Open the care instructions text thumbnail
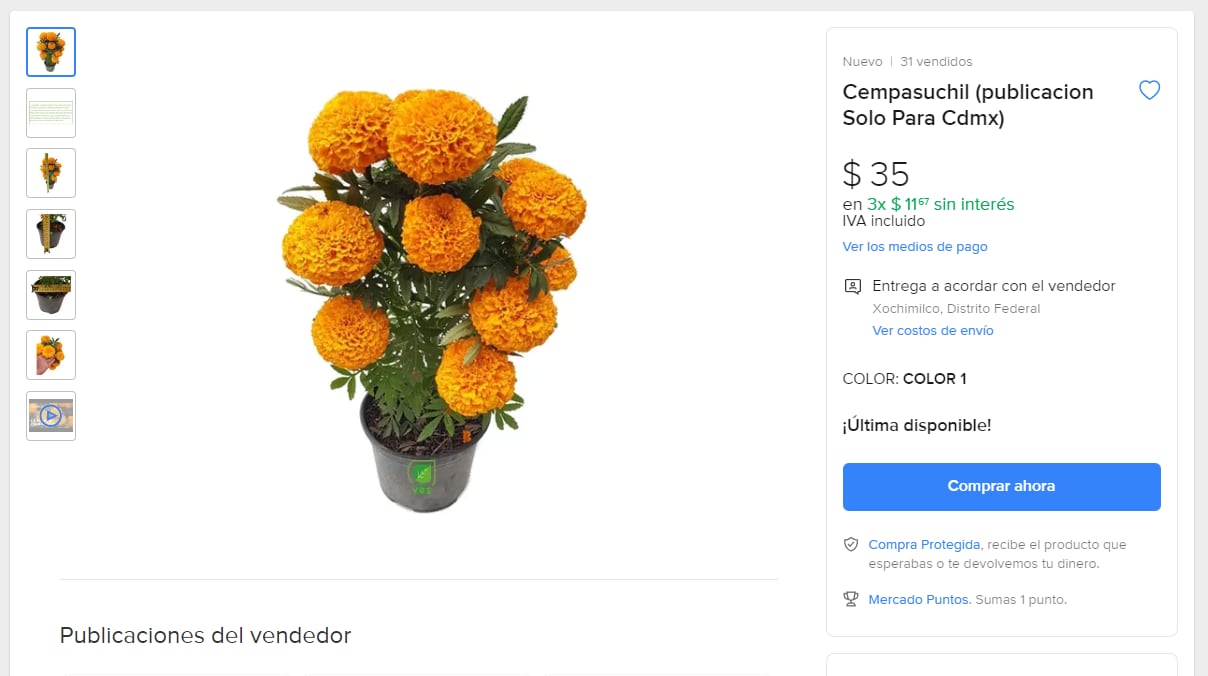The width and height of the screenshot is (1208, 676). point(50,112)
